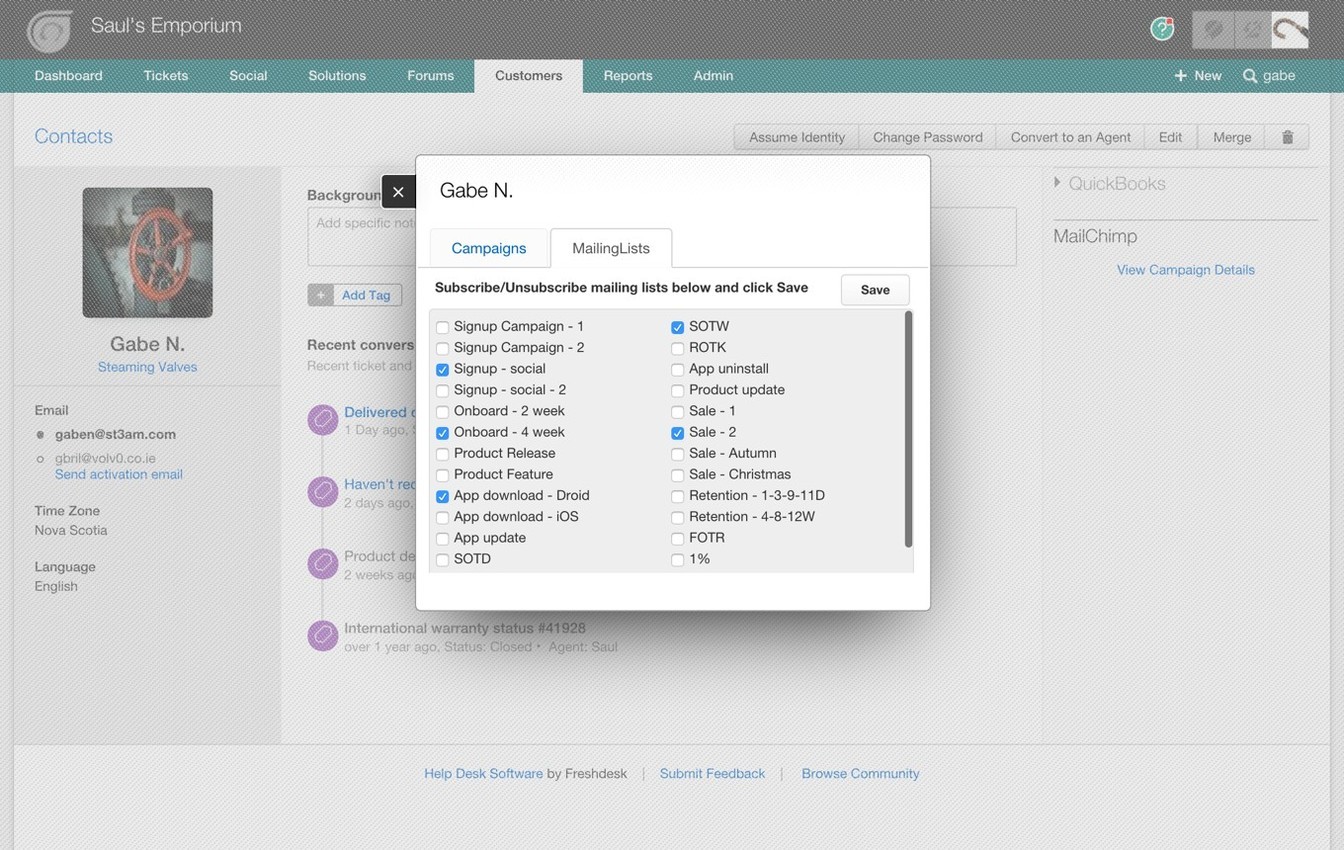The image size is (1344, 850).
Task: Click the search magnifier icon
Action: tap(1250, 76)
